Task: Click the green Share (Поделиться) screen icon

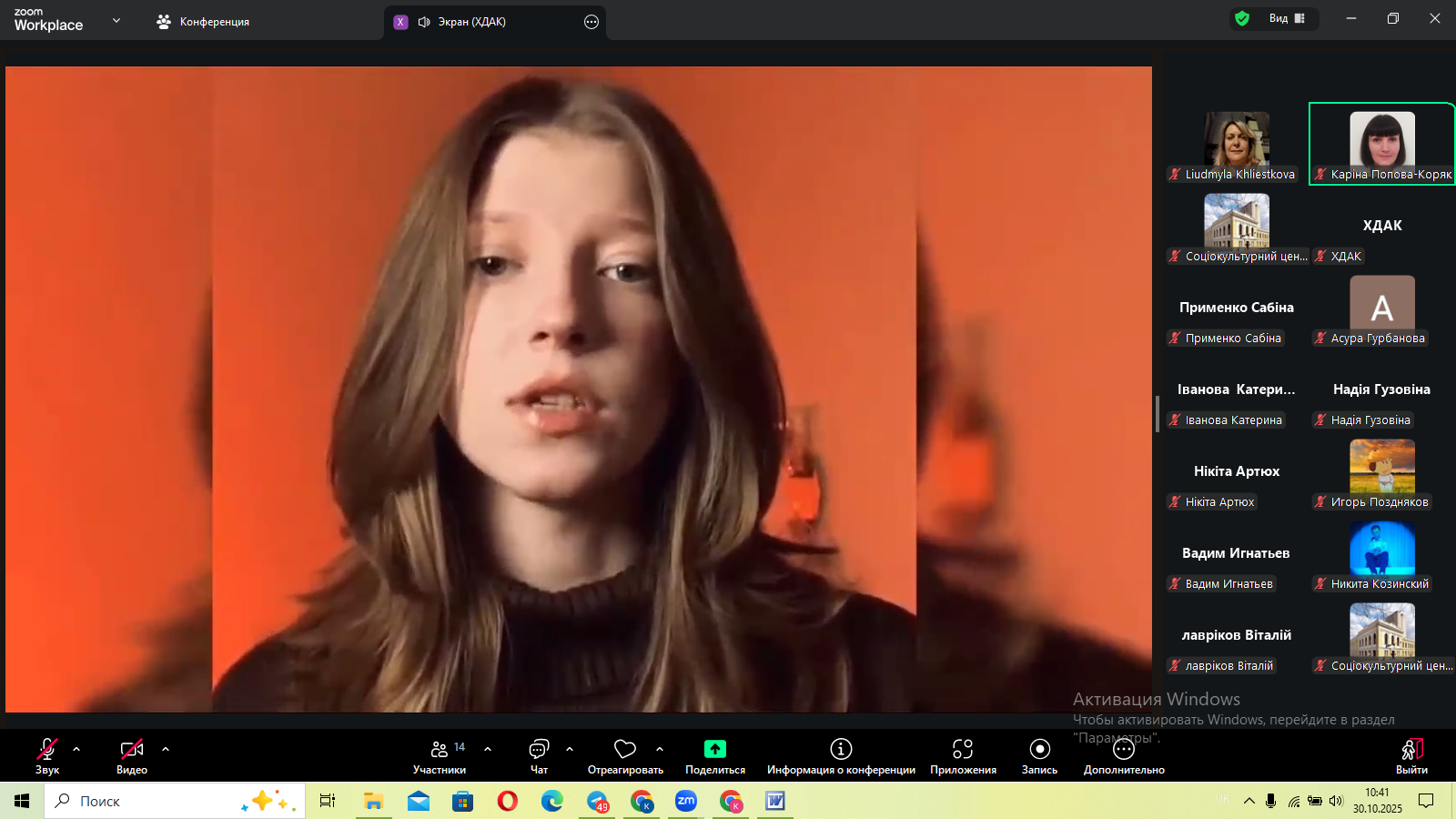Action: [715, 749]
